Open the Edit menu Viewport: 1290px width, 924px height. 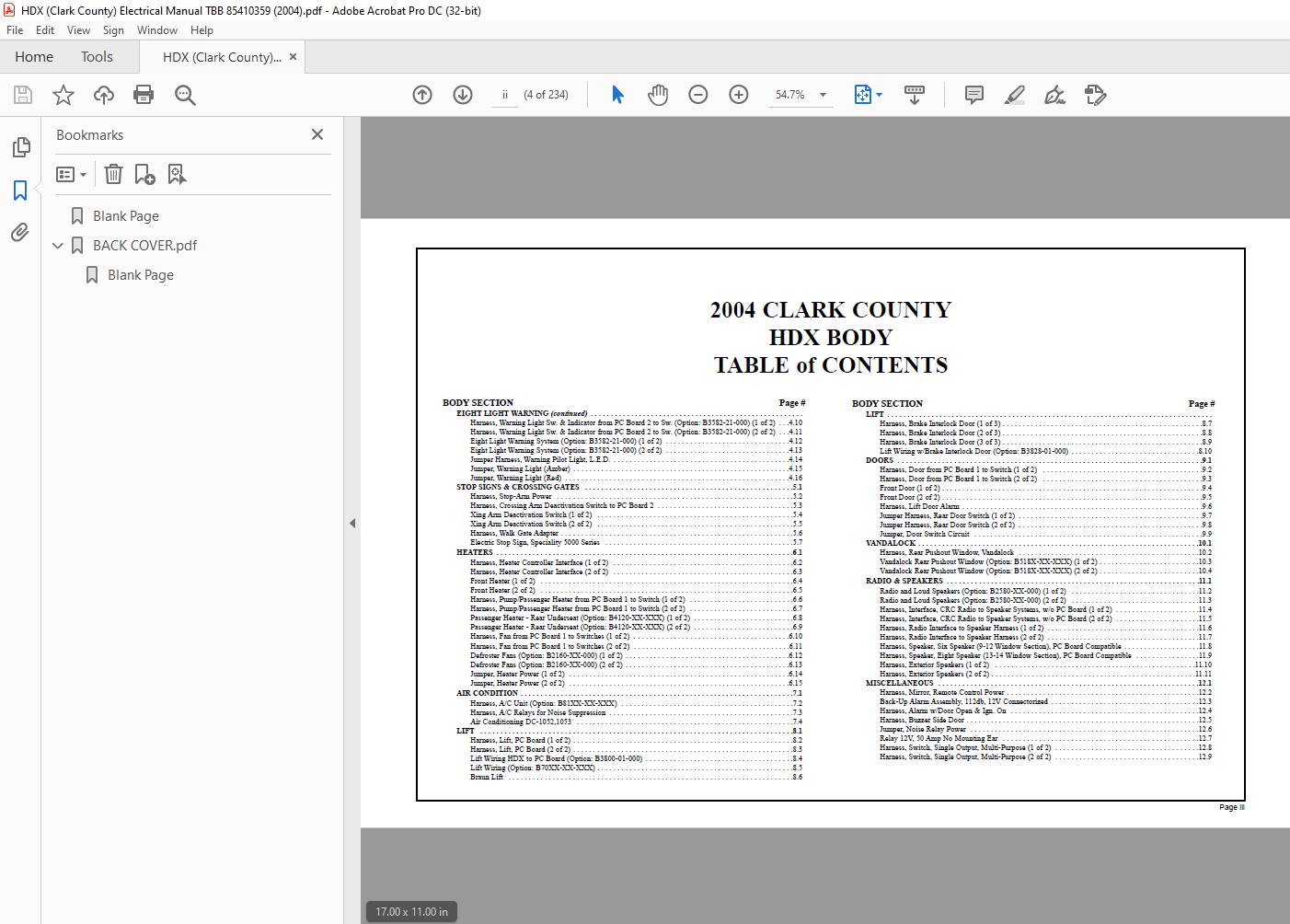click(x=45, y=30)
